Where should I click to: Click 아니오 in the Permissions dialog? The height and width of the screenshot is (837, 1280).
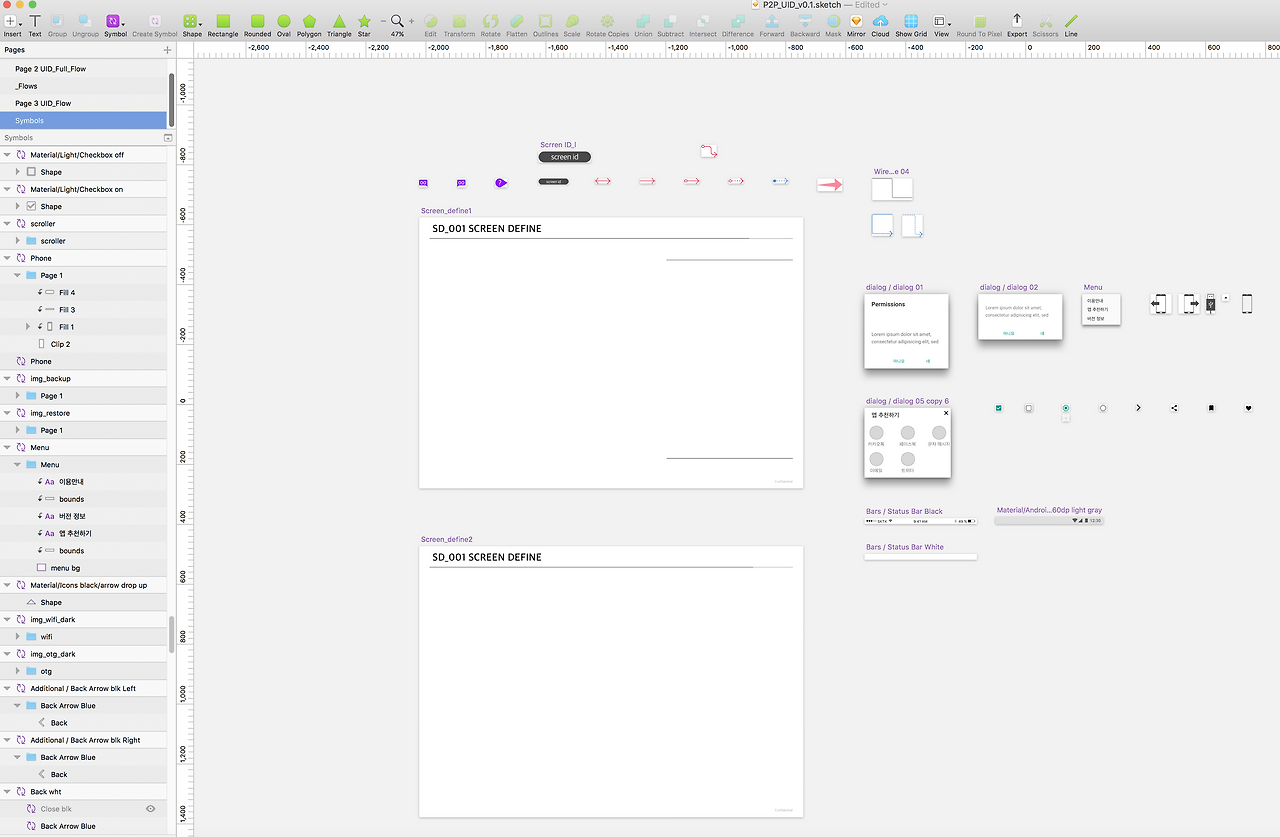898,360
